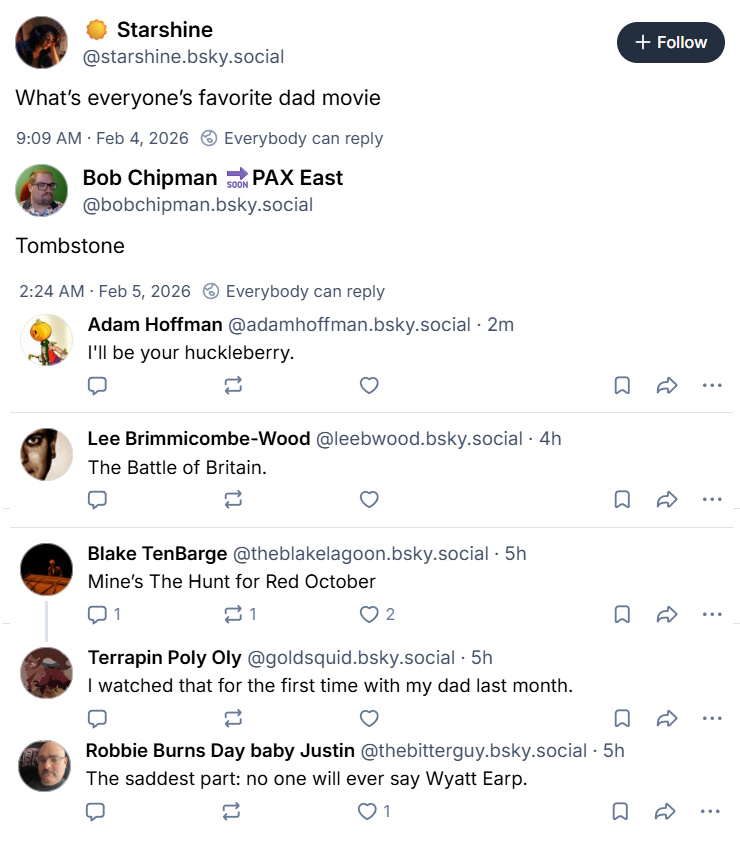Like the Hunt for Red October post
This screenshot has height=842, width=740.
point(377,614)
